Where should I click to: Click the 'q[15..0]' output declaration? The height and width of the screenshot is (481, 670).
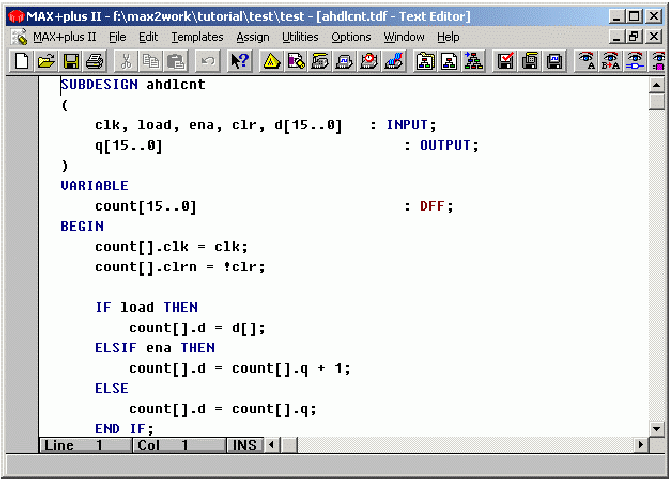pyautogui.click(x=129, y=146)
